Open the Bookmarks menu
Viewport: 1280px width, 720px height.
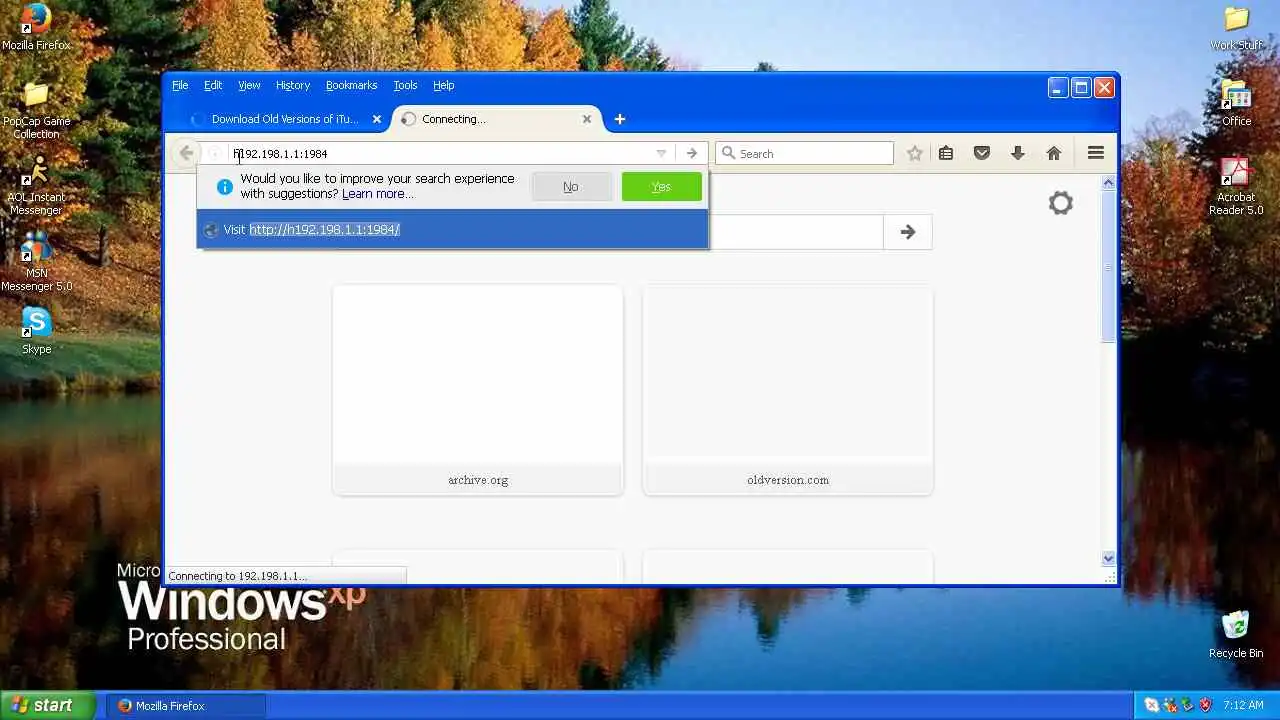[351, 85]
